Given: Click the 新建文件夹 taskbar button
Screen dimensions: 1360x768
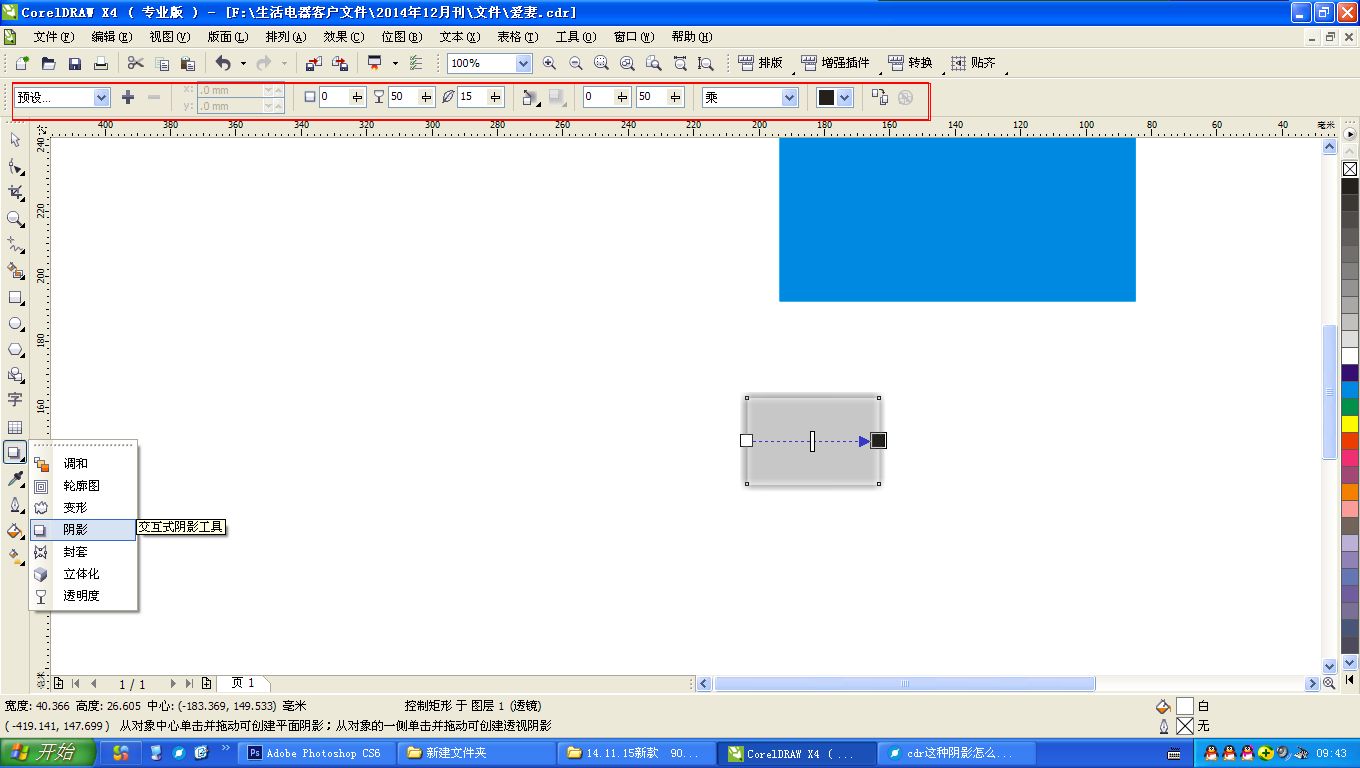Looking at the screenshot, I should [476, 753].
